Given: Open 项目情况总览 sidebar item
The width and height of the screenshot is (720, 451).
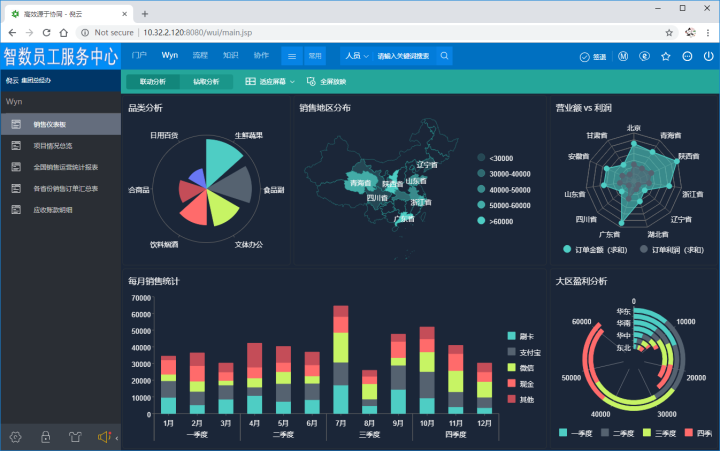Looking at the screenshot, I should point(61,146).
